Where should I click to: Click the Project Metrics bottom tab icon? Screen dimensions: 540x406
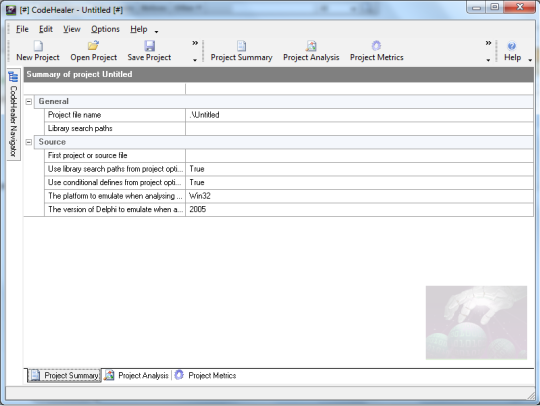tap(179, 375)
